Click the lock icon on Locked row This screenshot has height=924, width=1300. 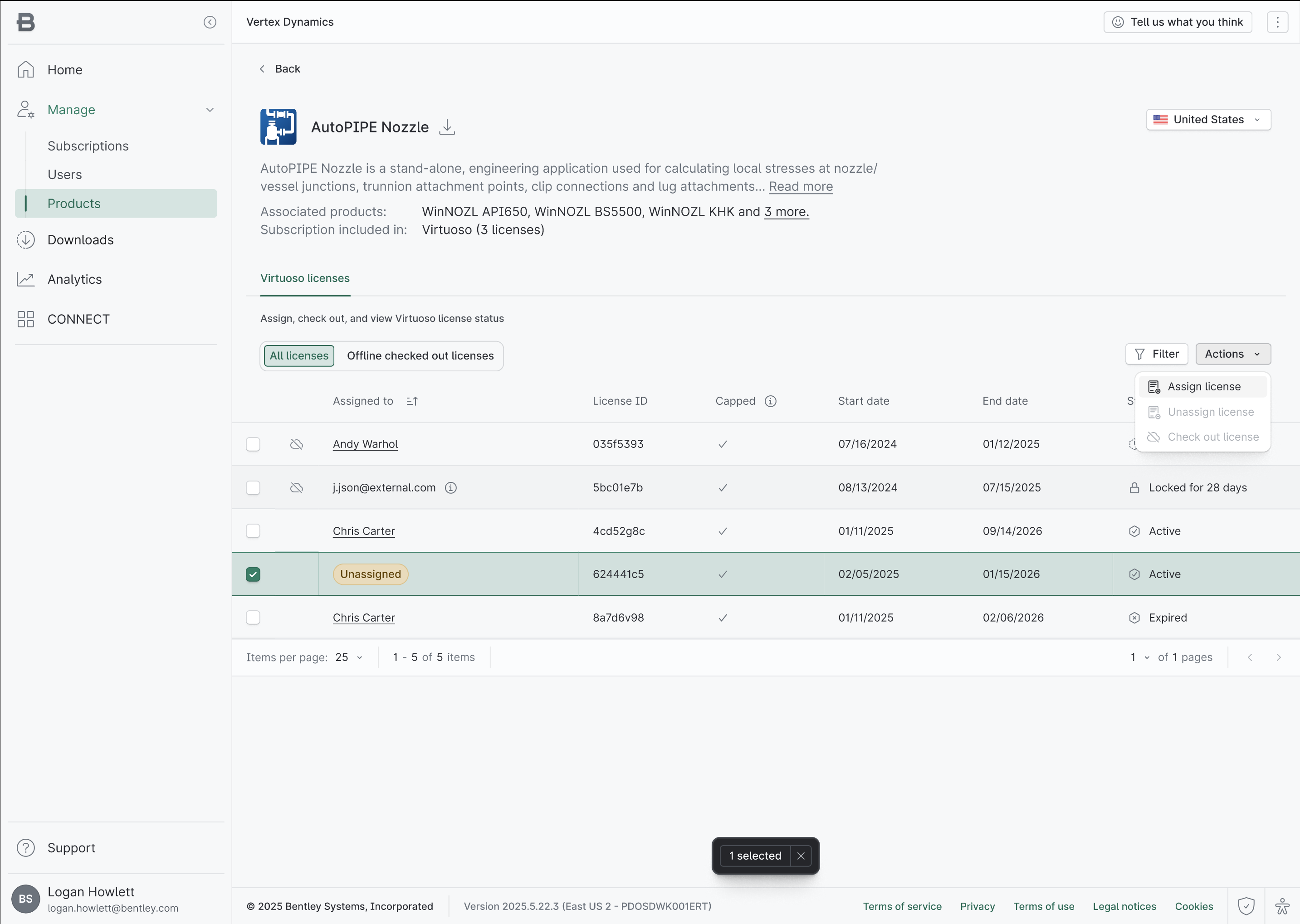pos(1134,487)
